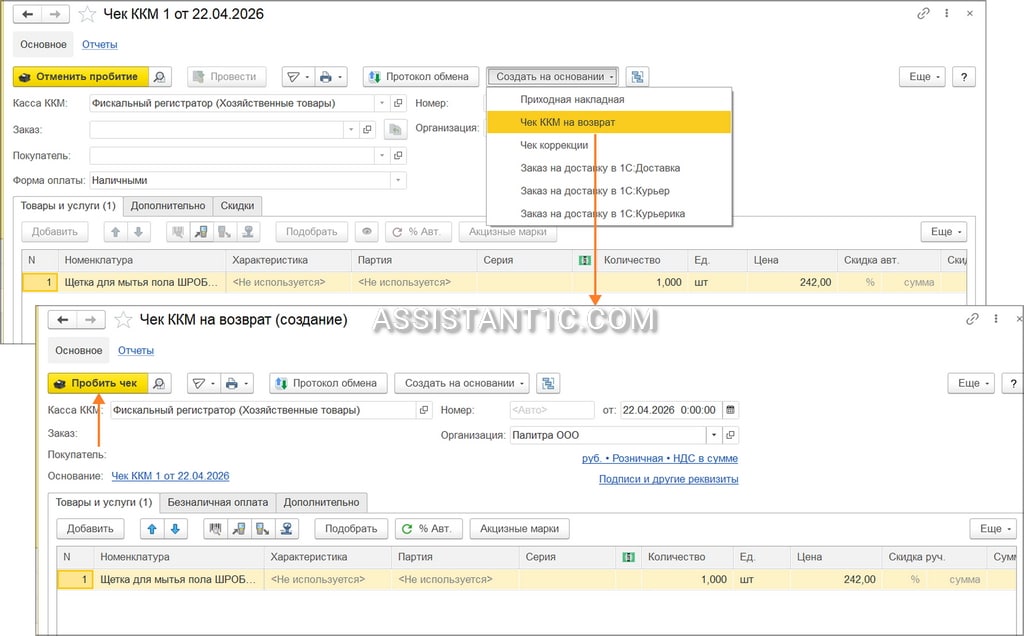Open send dropdown in Чек ККМ 1 toolbar
The image size is (1024, 636).
pos(298,76)
